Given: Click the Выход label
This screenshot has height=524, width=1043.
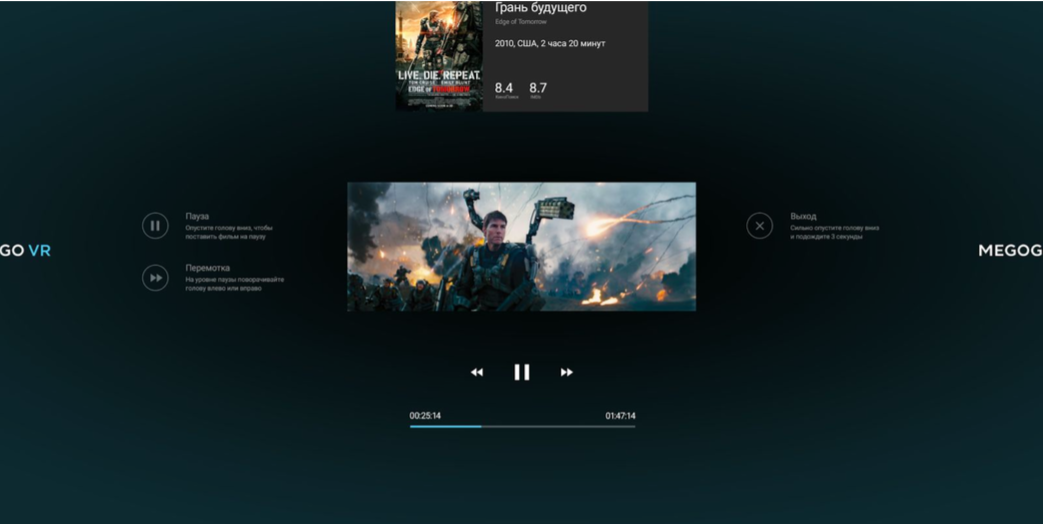Looking at the screenshot, I should (x=803, y=216).
